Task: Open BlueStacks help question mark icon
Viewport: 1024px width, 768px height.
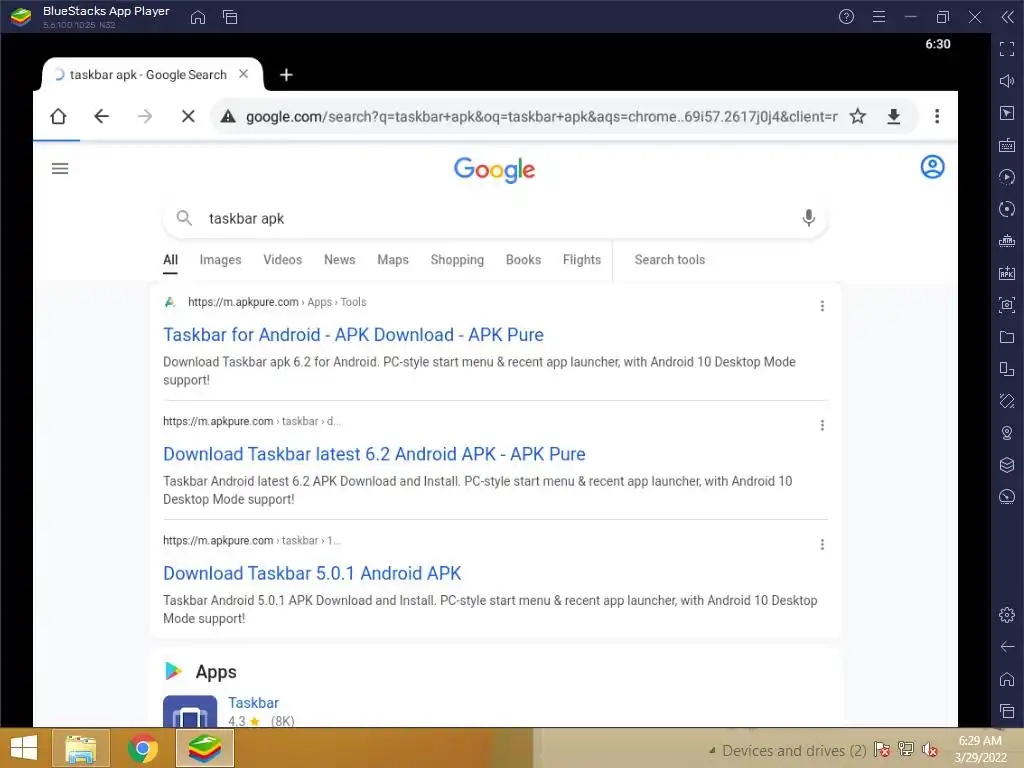Action: coord(846,17)
